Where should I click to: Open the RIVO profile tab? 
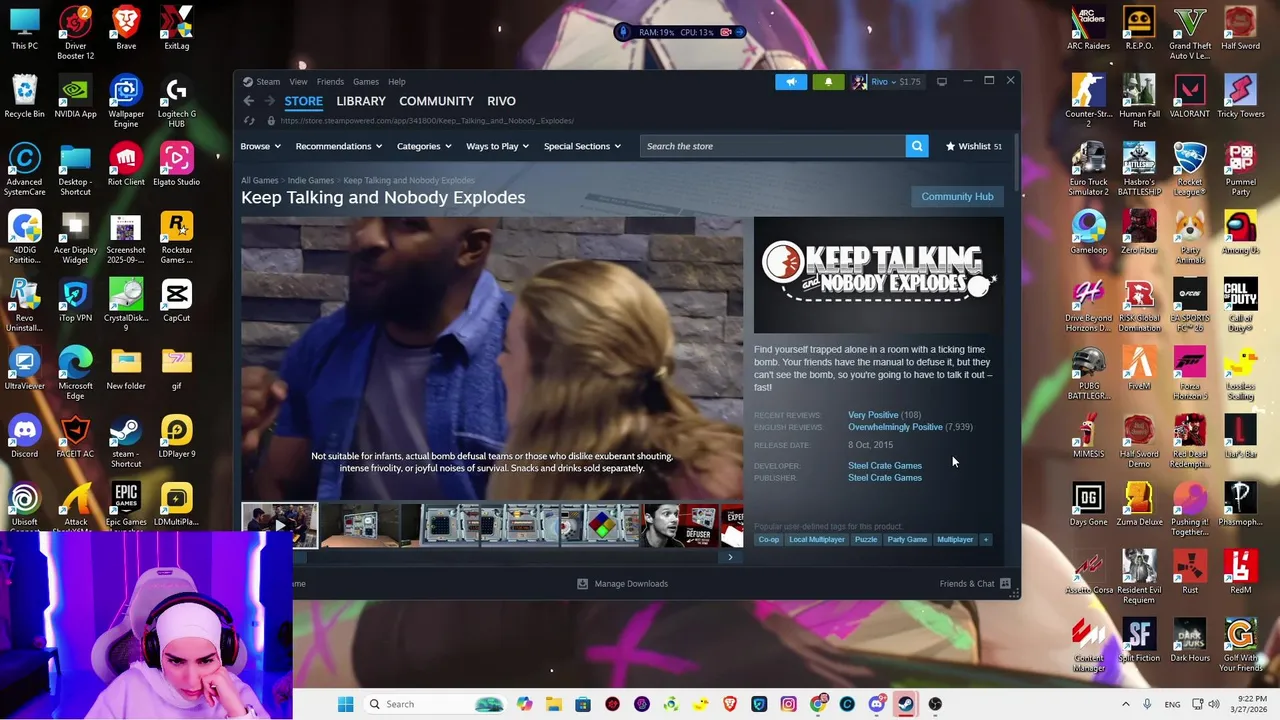[x=501, y=101]
